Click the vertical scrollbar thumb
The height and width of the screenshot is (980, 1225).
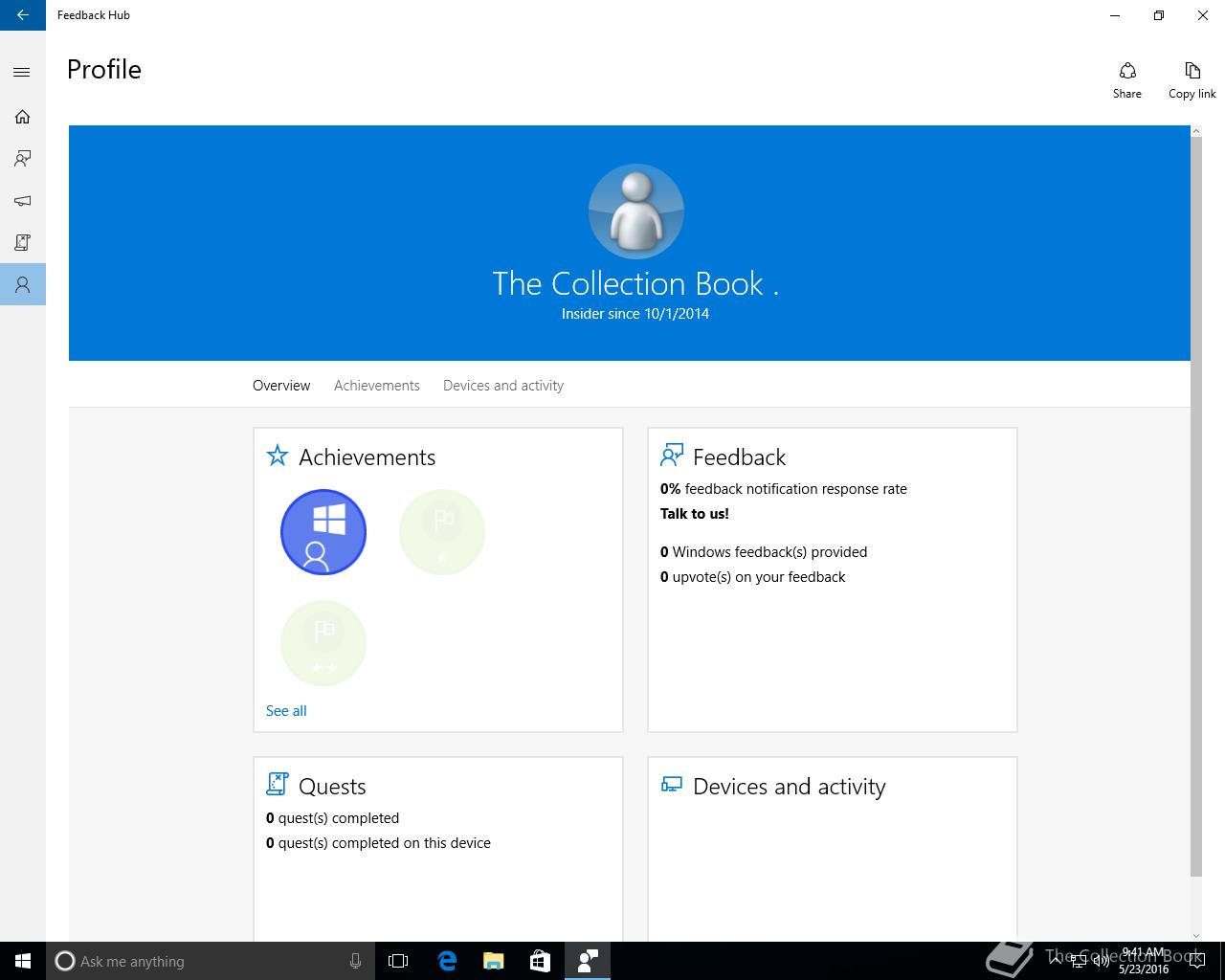(1196, 507)
